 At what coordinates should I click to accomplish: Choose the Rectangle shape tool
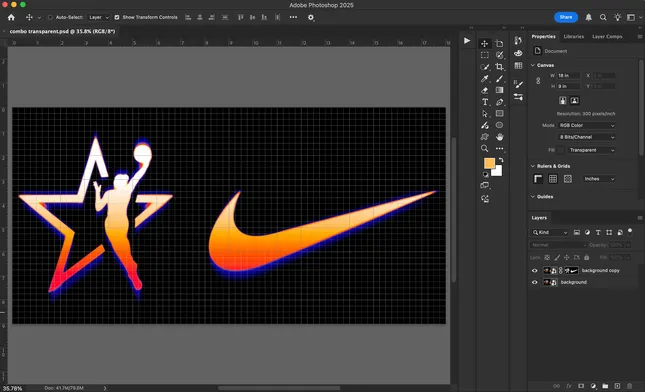point(499,114)
